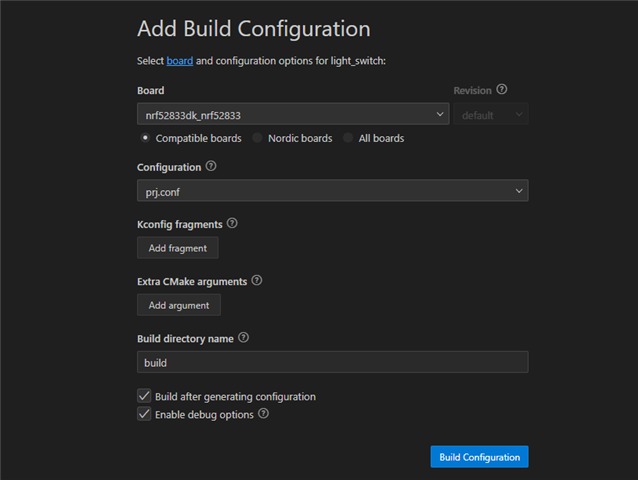Click the Board dropdown chevron arrow
Image resolution: width=638 pixels, height=480 pixels.
click(440, 114)
